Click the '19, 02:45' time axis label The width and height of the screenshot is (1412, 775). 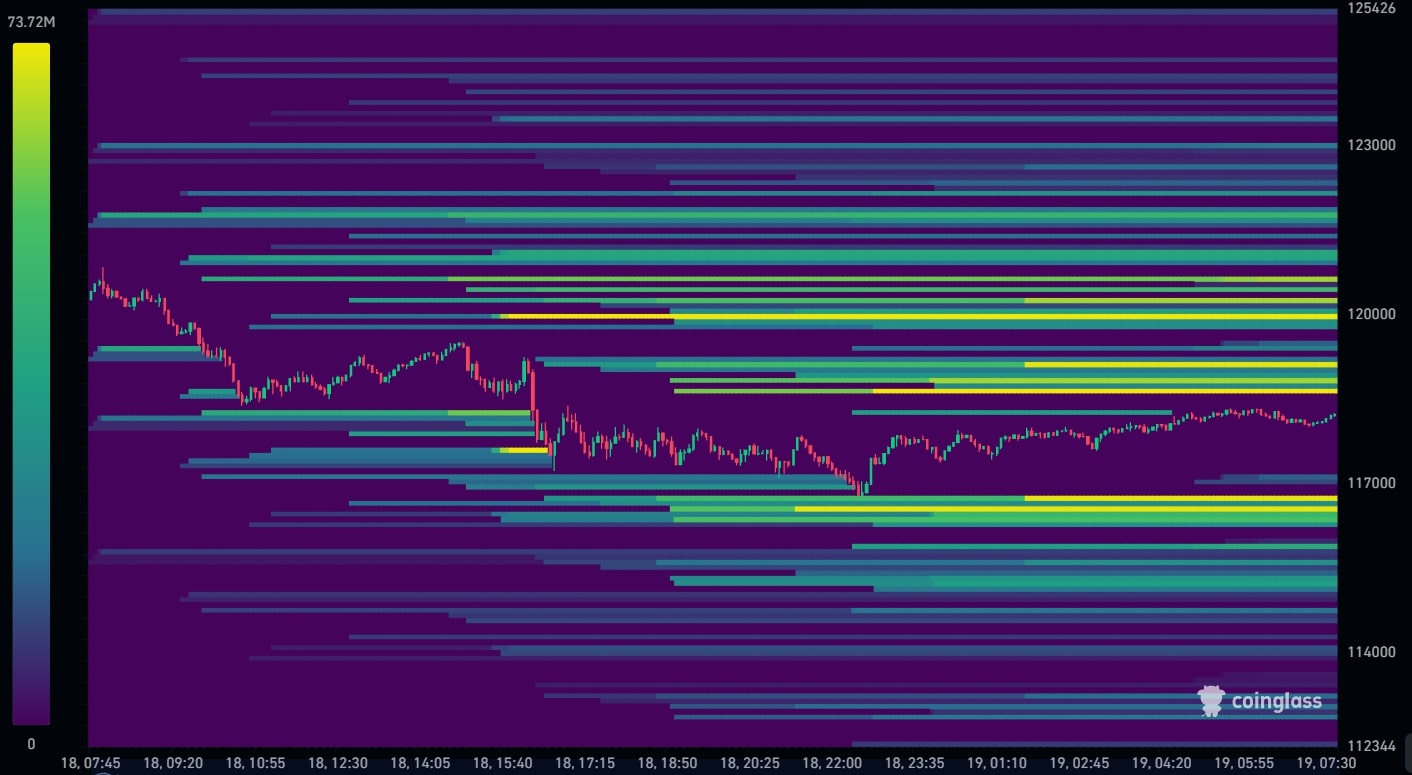click(1079, 763)
